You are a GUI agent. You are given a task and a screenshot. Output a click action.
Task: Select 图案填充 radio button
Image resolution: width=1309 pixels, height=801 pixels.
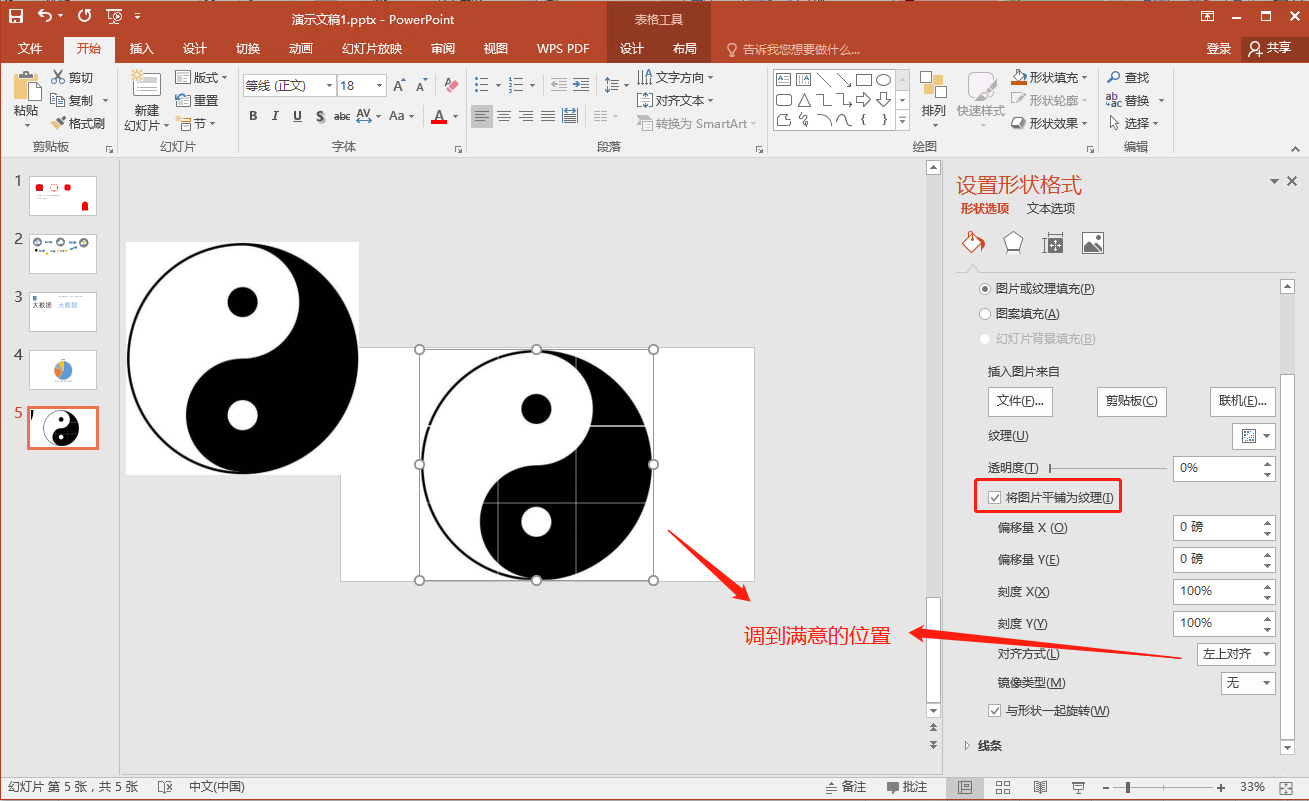(985, 314)
